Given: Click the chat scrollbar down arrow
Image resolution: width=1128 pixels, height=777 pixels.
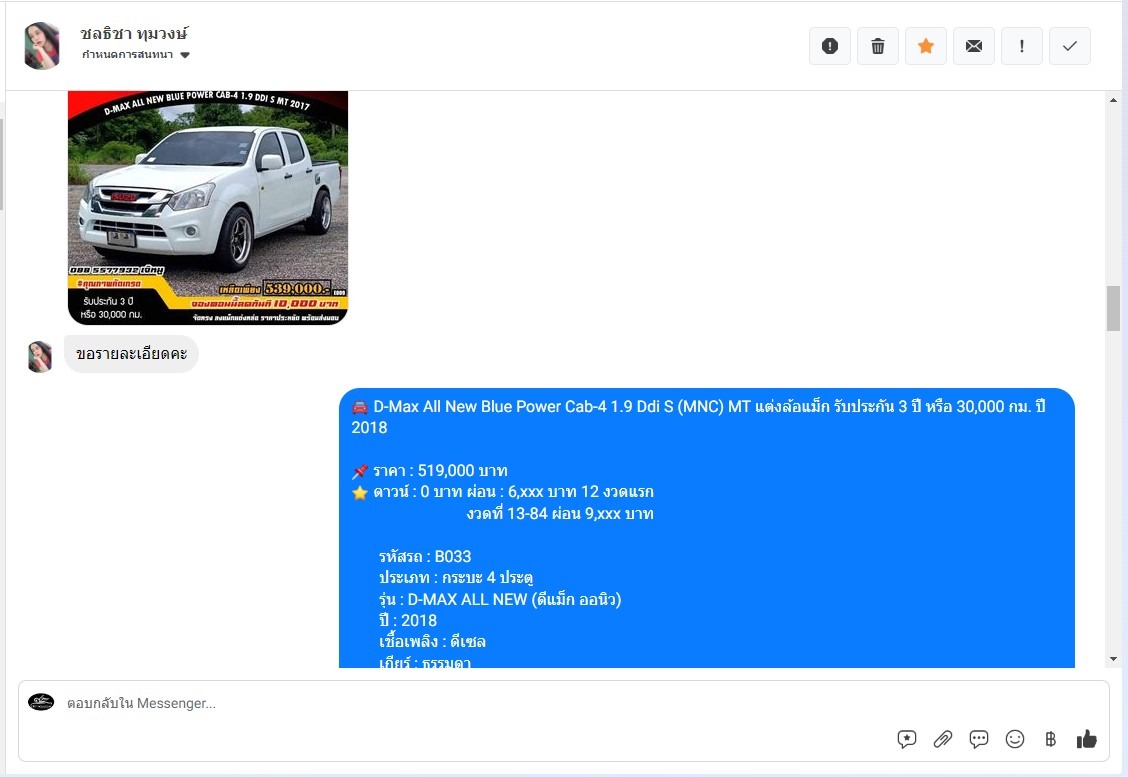Looking at the screenshot, I should (1114, 659).
